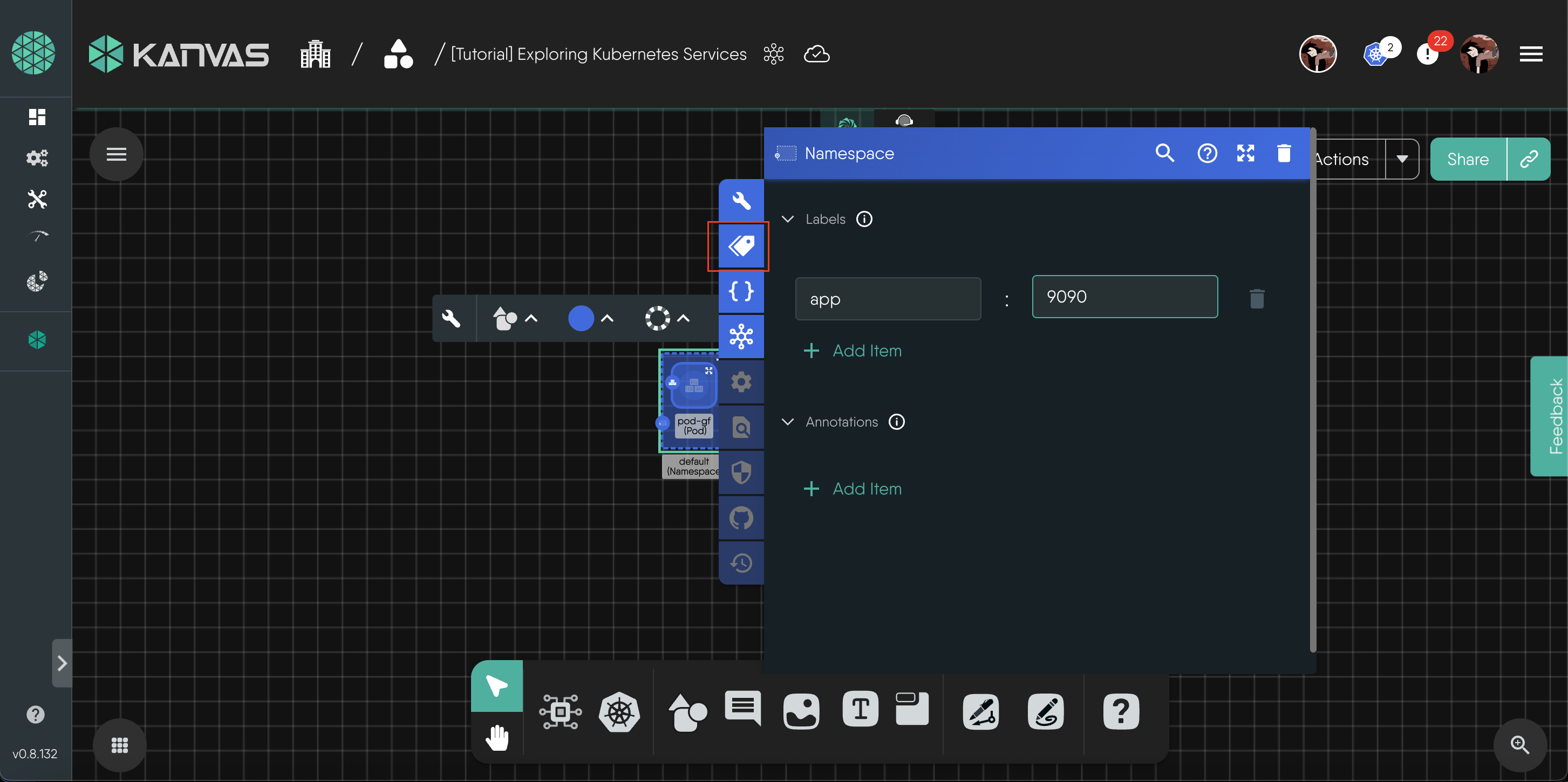The height and width of the screenshot is (782, 1568).
Task: Expand the shapes dropdown in node toolbar
Action: (531, 318)
